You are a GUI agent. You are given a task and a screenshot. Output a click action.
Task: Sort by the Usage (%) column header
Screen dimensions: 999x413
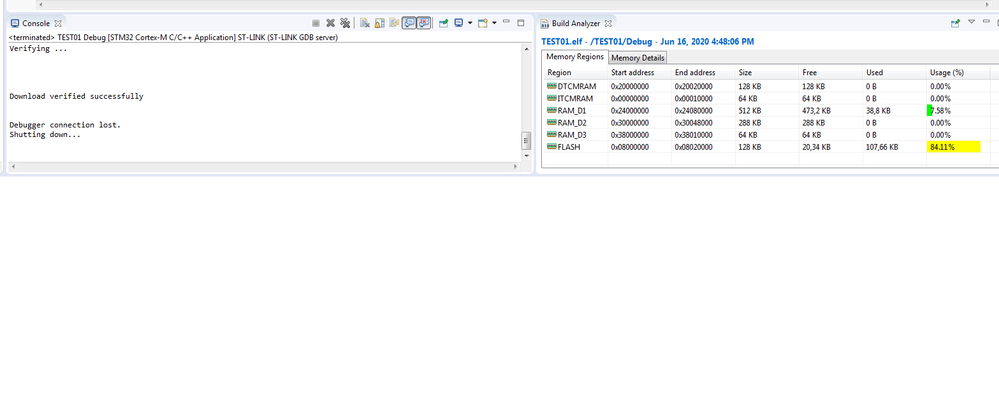[958, 73]
